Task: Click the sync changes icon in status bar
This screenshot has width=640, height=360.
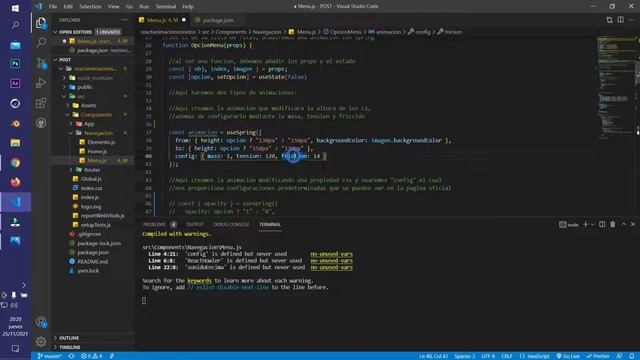Action: point(71,356)
